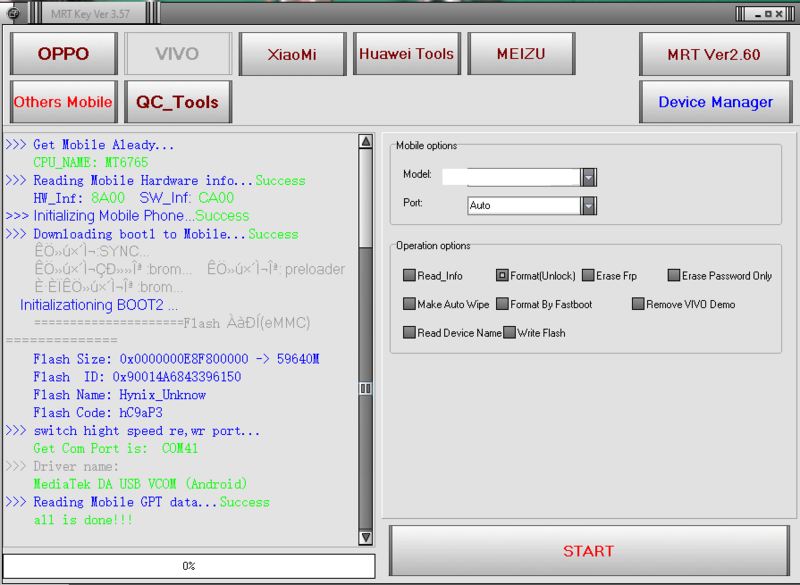
Task: Click the 'Mobile options' group label
Action: tap(427, 145)
